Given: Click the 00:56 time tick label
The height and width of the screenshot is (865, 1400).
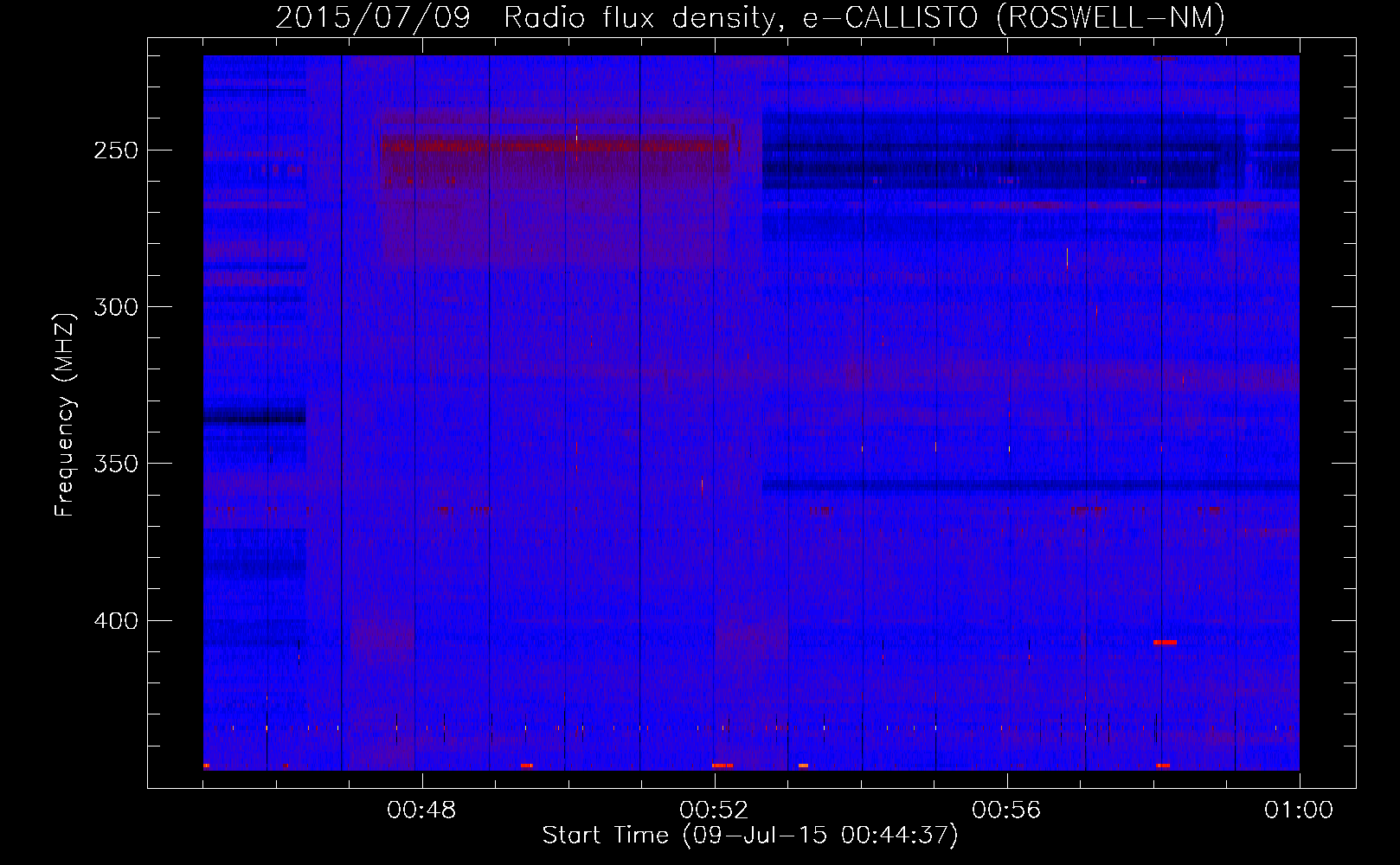Looking at the screenshot, I should (1006, 811).
